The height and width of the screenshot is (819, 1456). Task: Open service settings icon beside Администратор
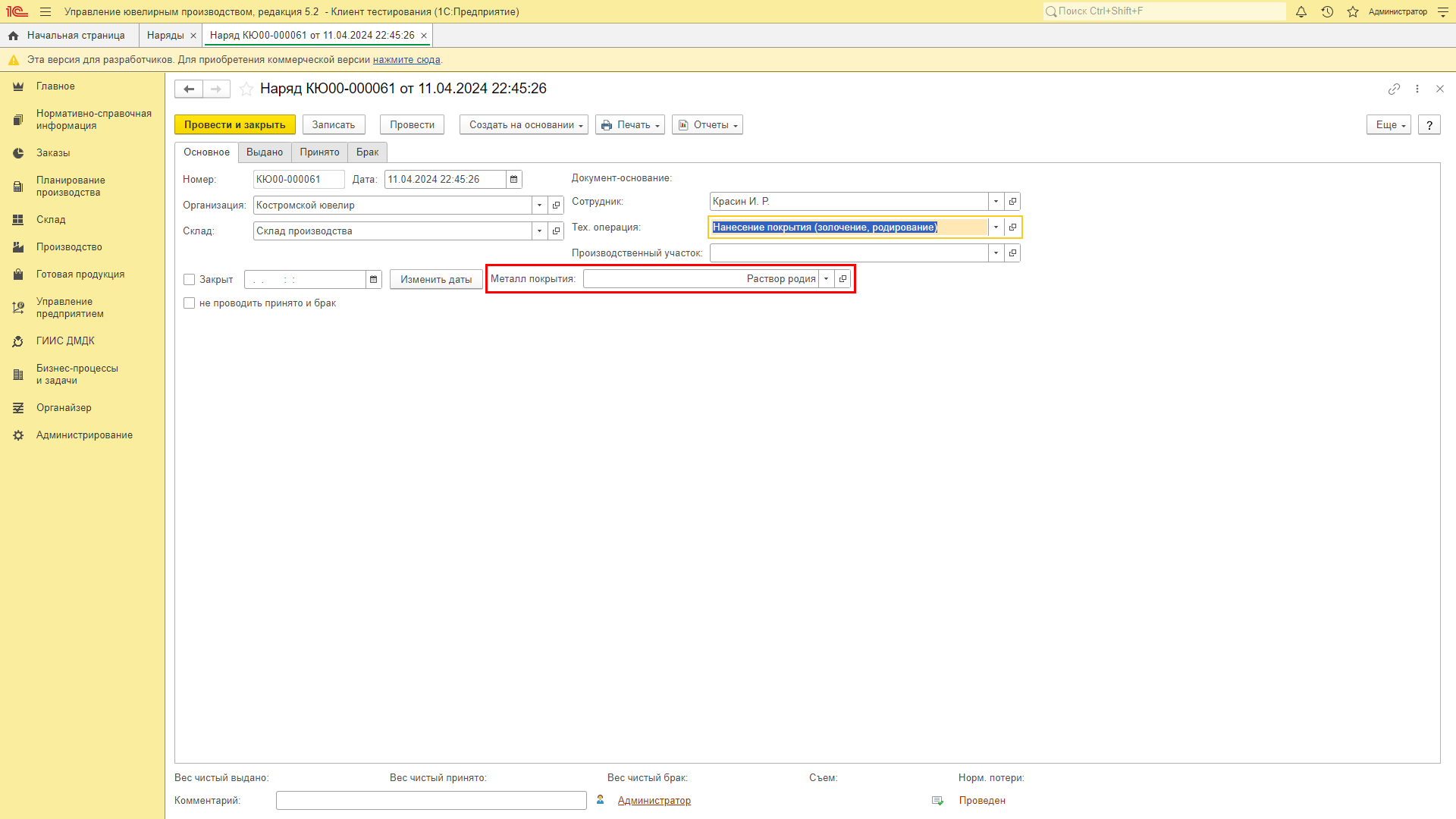pyautogui.click(x=1443, y=12)
